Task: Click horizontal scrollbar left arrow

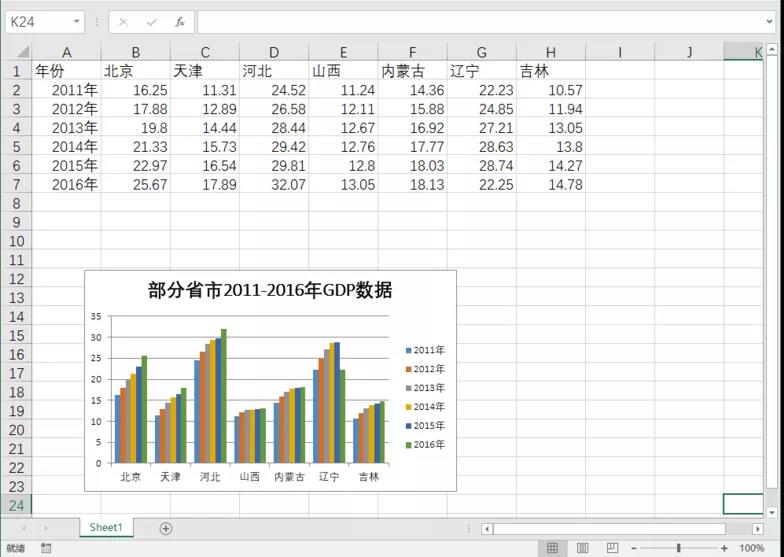Action: 488,528
